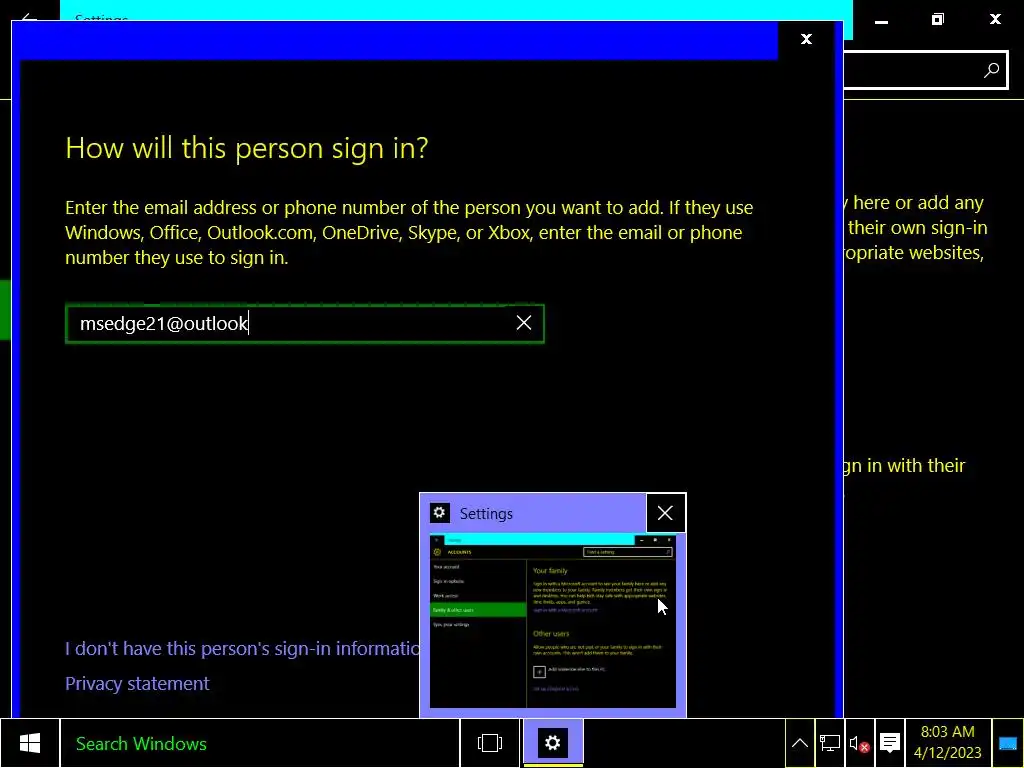The image size is (1024, 768).
Task: Click the Settings gear taskbar button
Action: (x=552, y=743)
